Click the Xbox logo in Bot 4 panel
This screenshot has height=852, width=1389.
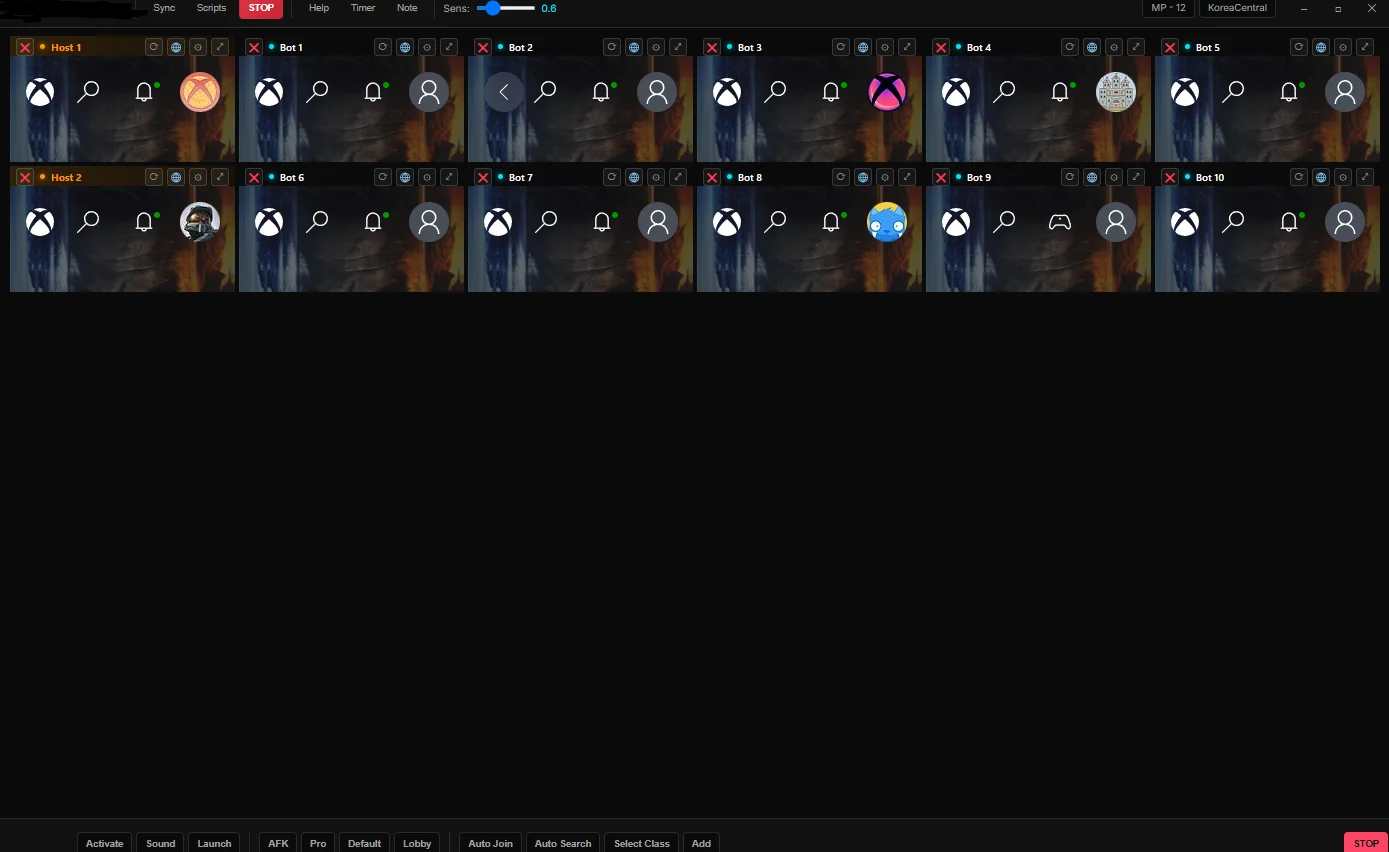click(x=956, y=92)
